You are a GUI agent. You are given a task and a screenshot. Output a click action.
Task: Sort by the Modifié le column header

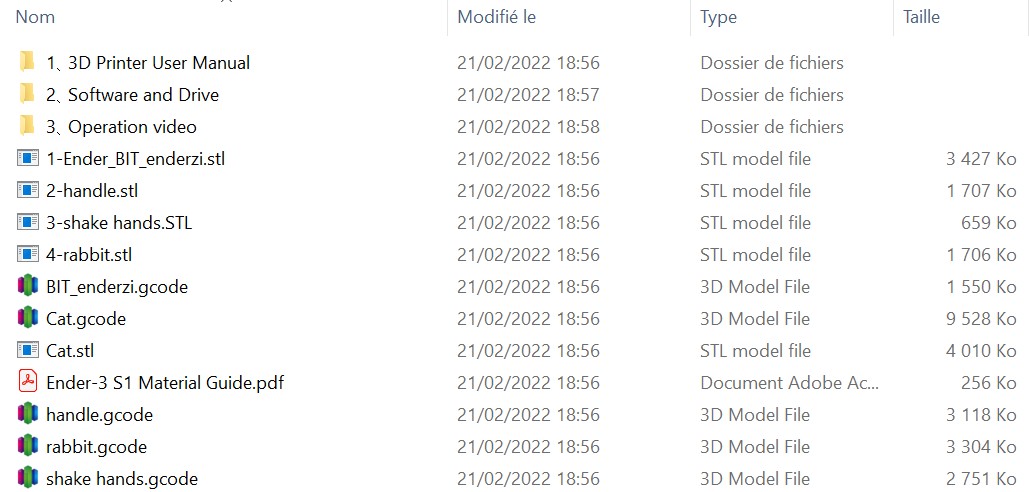pyautogui.click(x=497, y=17)
